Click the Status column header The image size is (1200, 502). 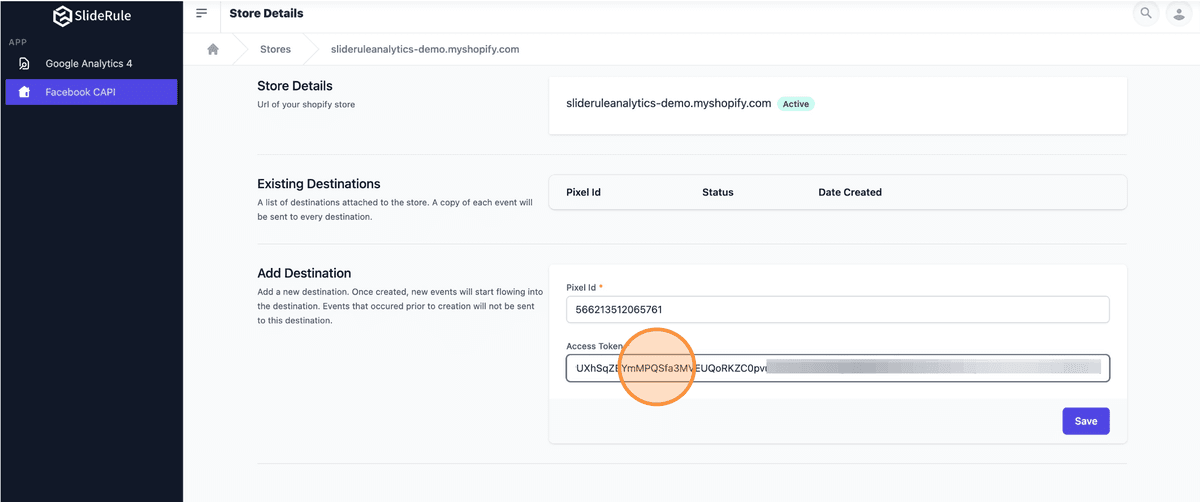pyautogui.click(x=718, y=192)
